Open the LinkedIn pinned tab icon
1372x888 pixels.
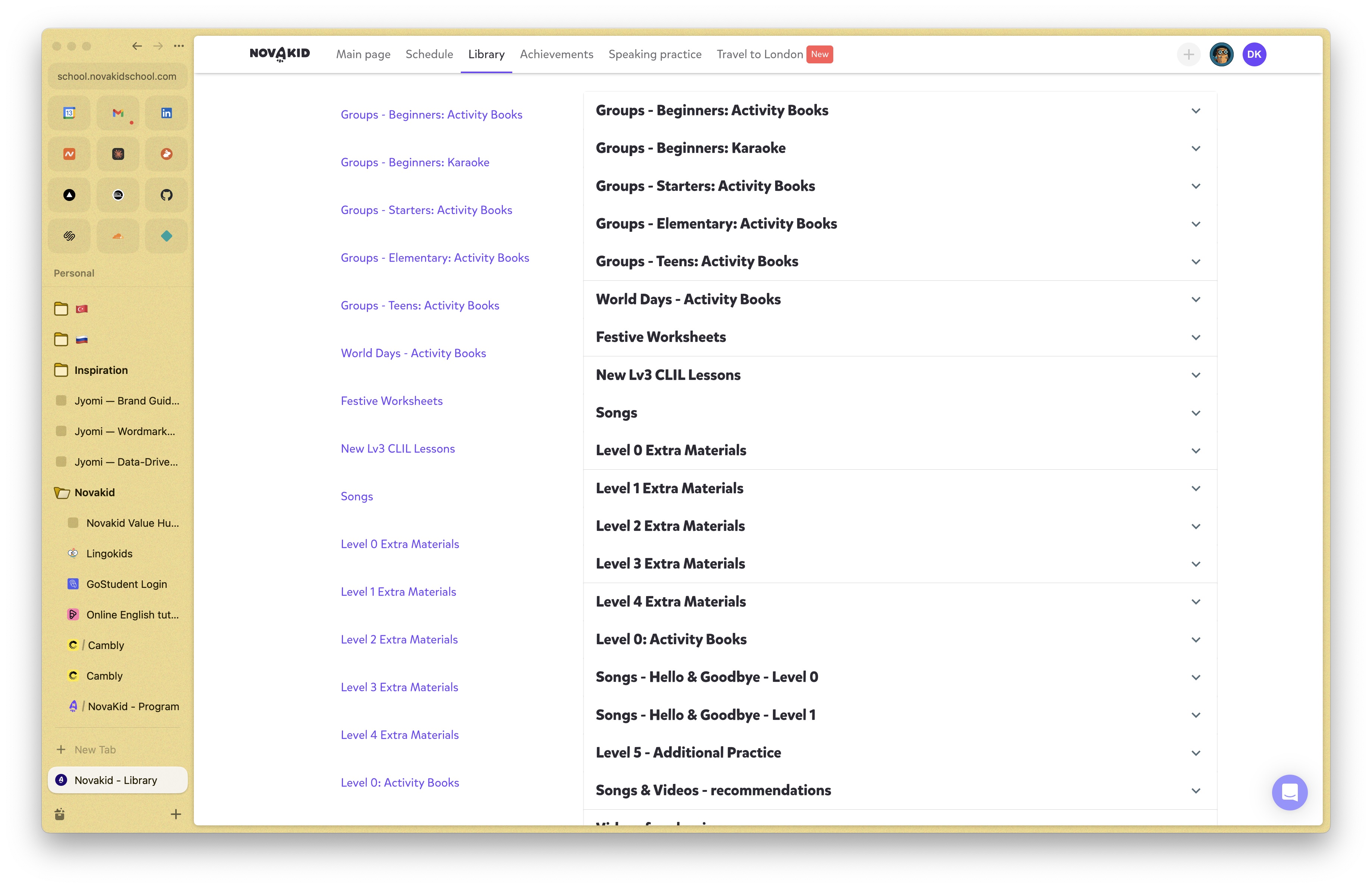pos(166,113)
